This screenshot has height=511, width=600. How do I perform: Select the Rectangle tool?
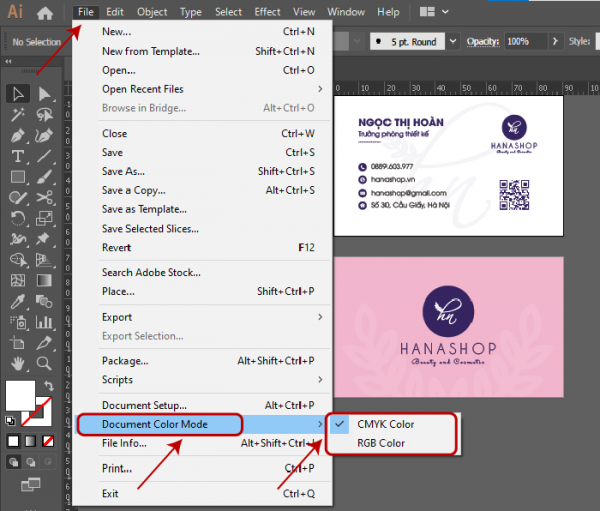(18, 177)
